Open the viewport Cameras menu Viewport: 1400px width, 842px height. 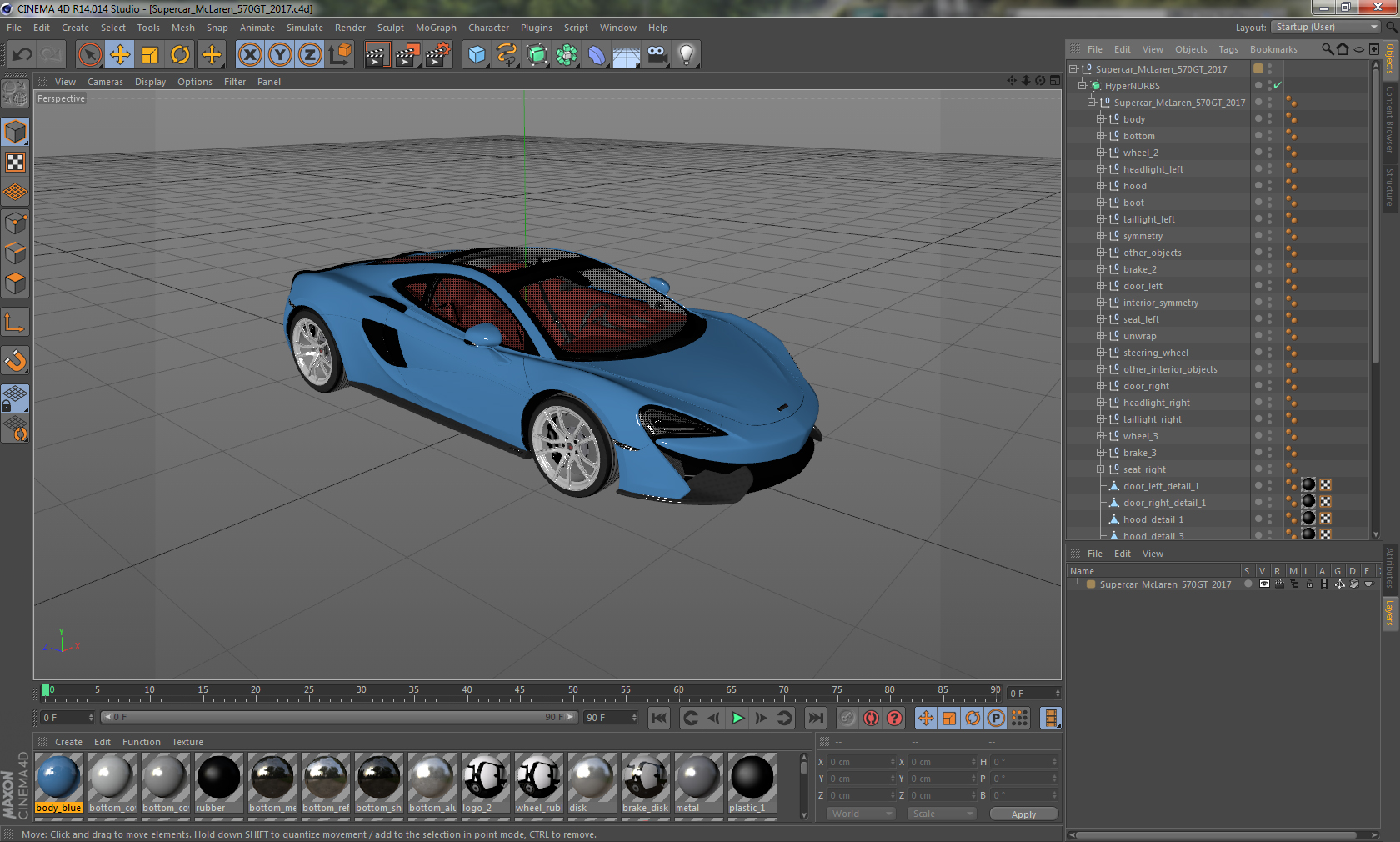click(105, 82)
